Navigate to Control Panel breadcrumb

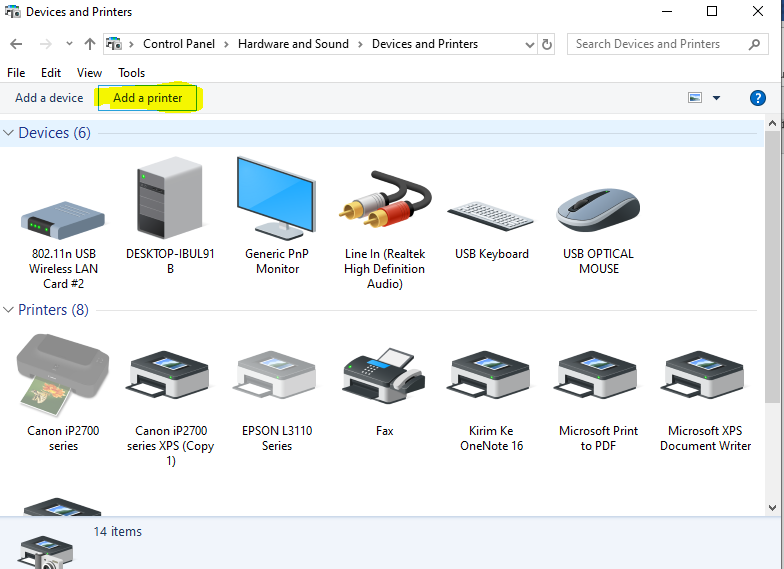[179, 44]
